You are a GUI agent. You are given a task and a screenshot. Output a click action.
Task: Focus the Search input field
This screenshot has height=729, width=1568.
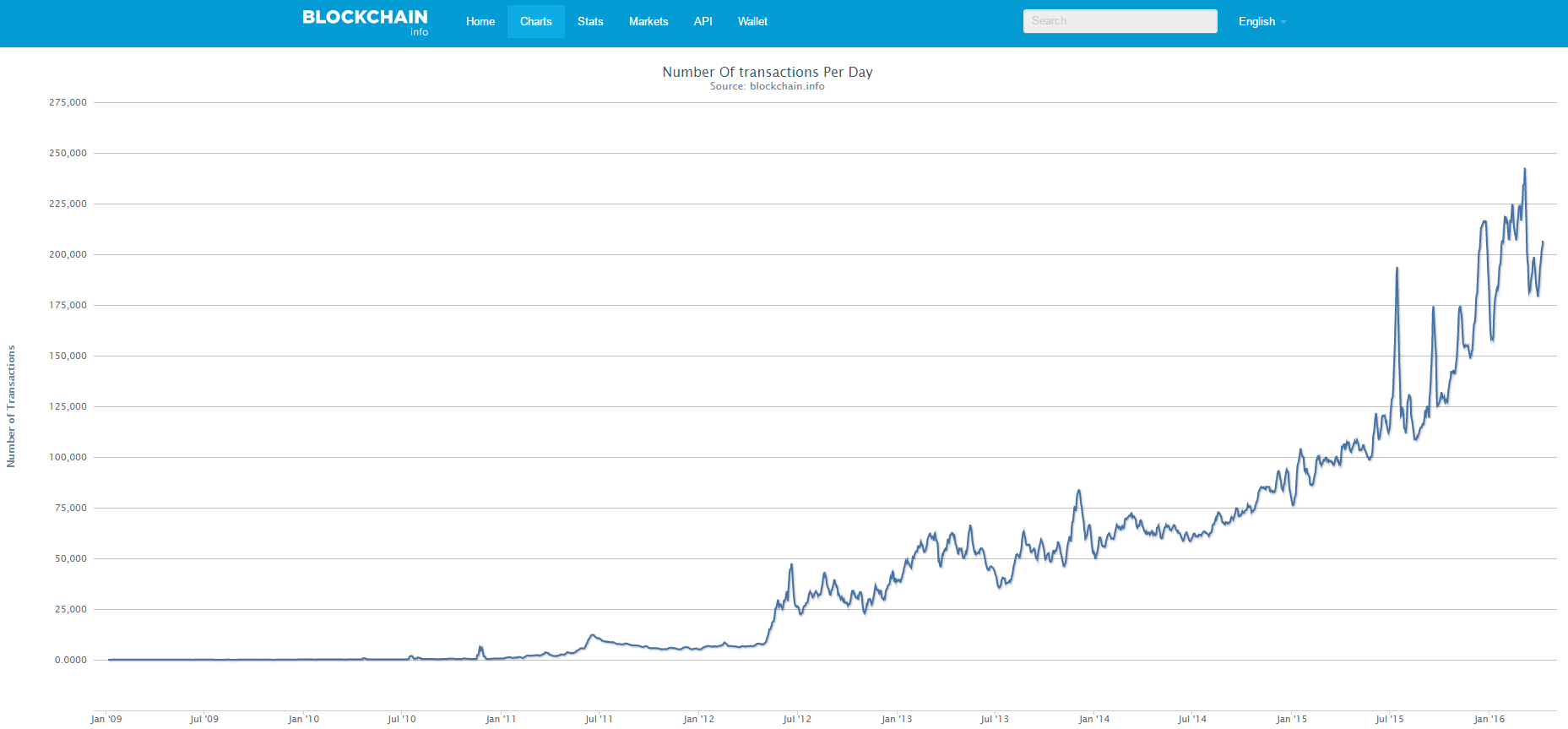(x=1120, y=21)
